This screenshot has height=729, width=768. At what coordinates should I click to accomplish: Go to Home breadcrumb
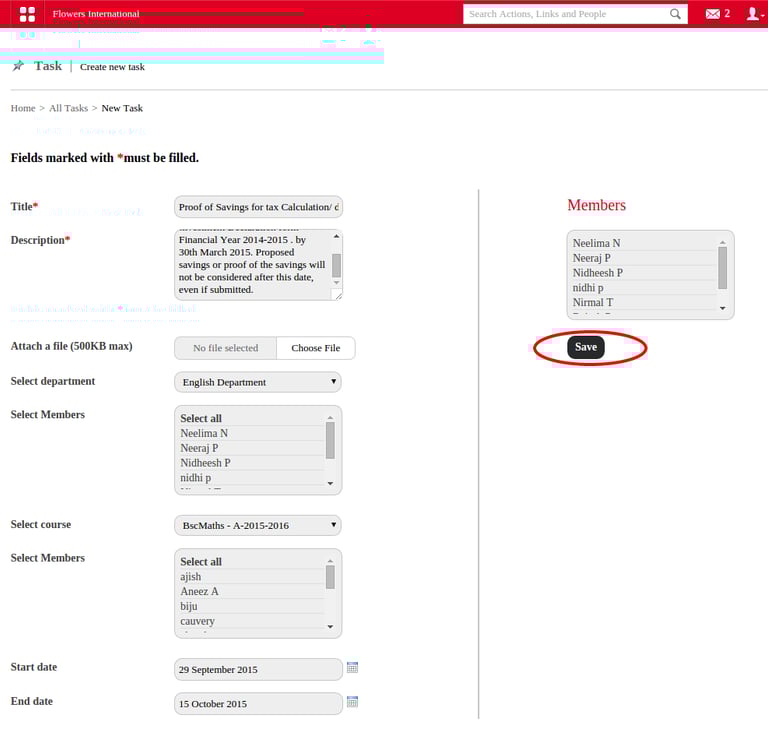click(x=23, y=108)
